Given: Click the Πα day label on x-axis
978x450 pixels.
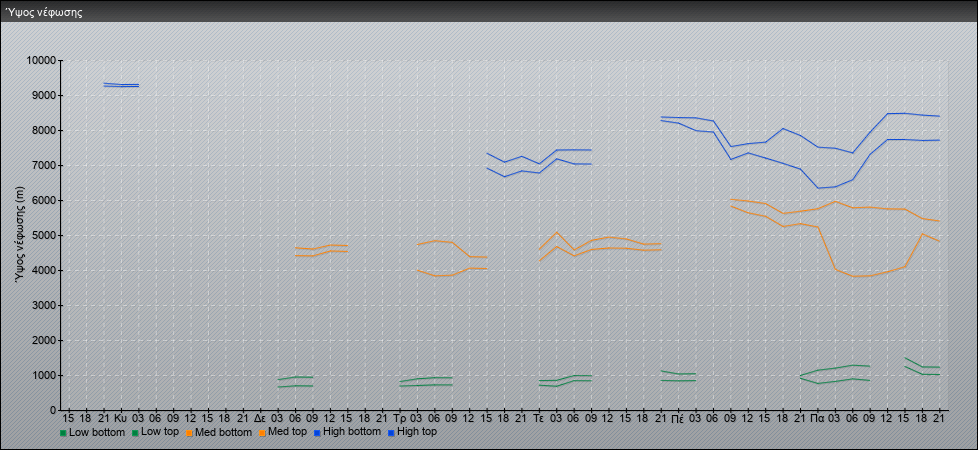Looking at the screenshot, I should [818, 418].
